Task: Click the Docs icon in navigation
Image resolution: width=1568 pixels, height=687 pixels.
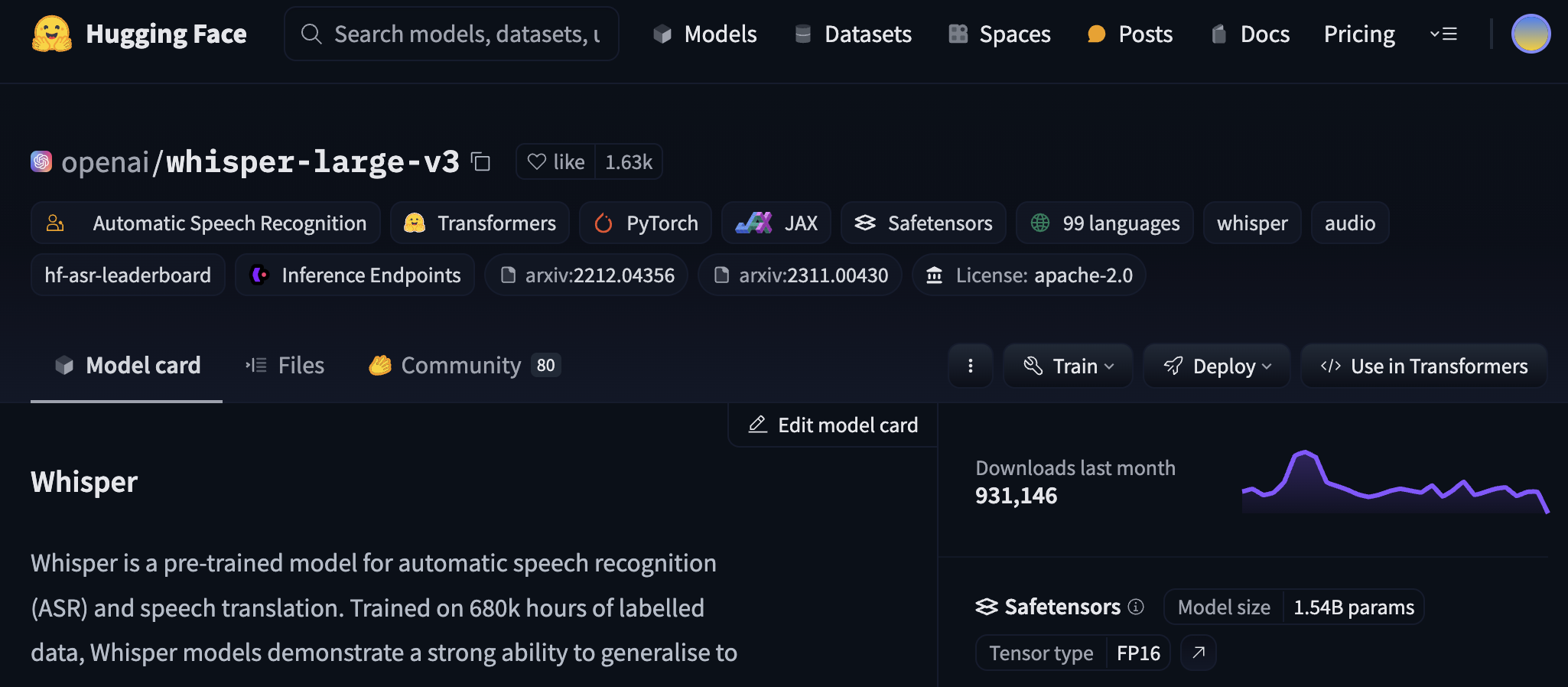Action: [1219, 34]
